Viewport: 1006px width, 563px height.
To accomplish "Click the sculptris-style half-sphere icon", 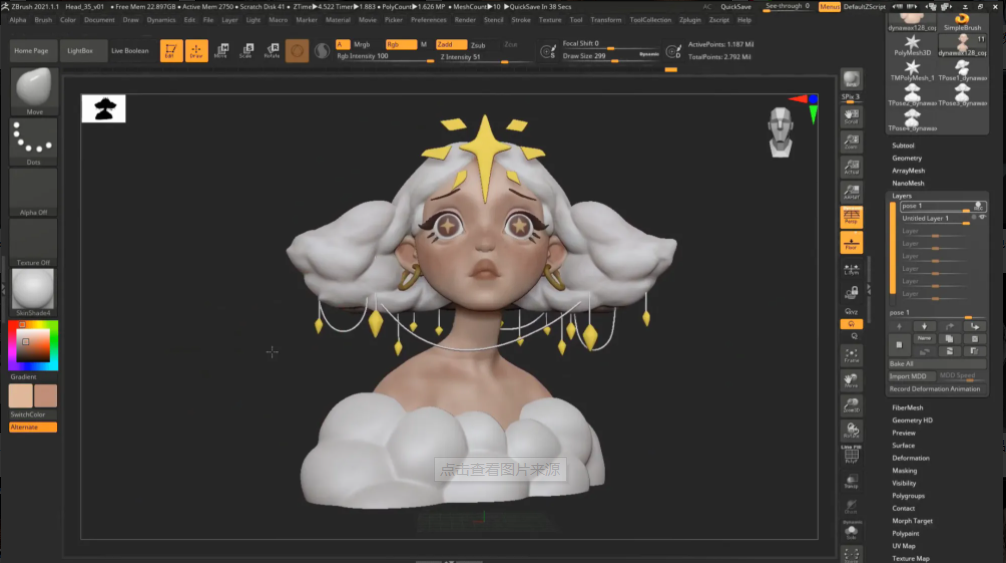I will click(x=322, y=51).
